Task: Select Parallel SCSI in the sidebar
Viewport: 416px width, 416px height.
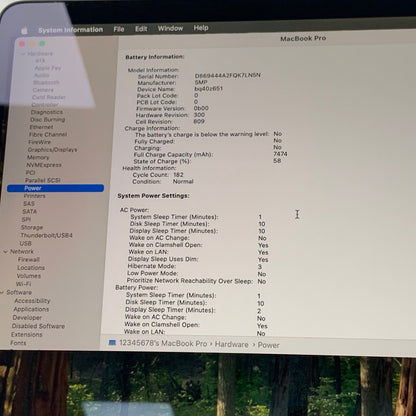Action: 43,180
